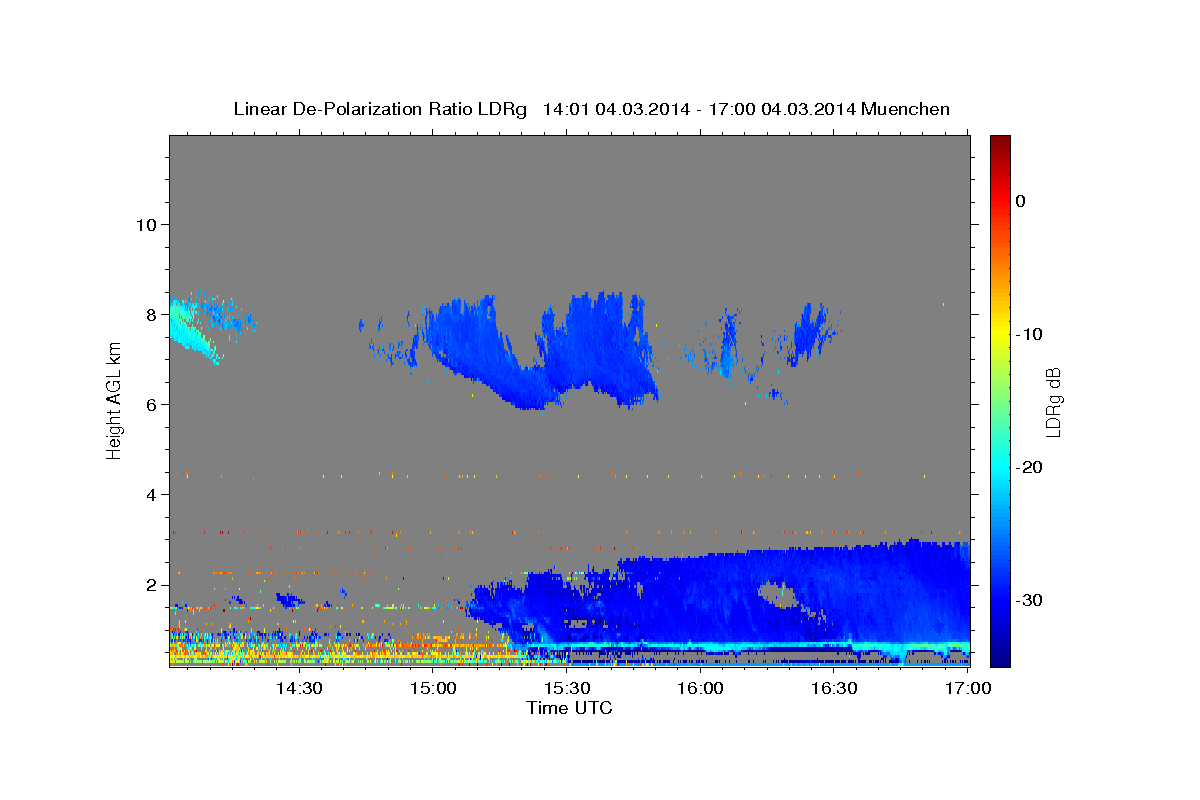Click the height tick label 4
The image size is (1200, 800).
(x=150, y=494)
